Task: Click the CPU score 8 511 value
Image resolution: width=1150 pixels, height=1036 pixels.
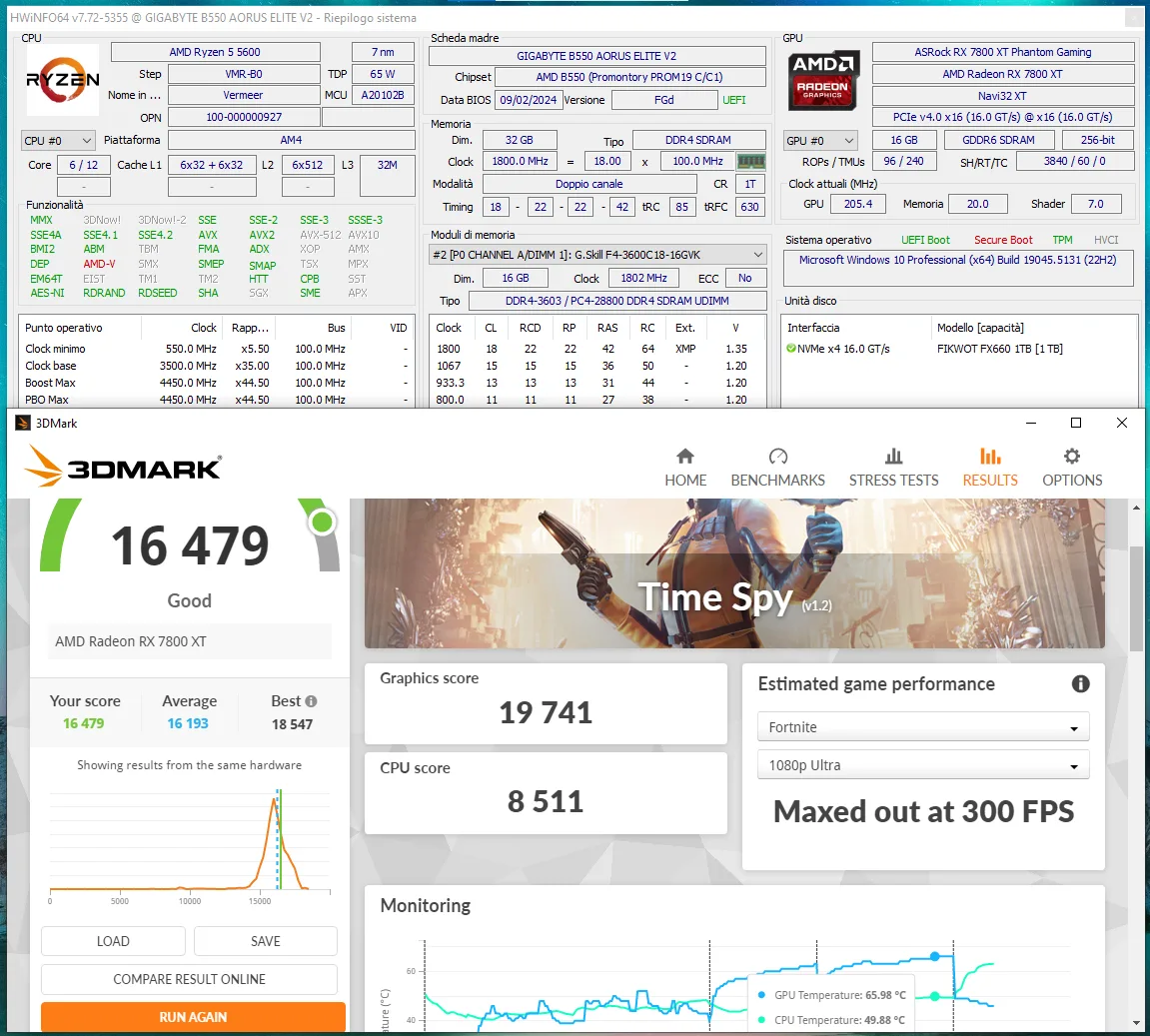Action: (546, 801)
